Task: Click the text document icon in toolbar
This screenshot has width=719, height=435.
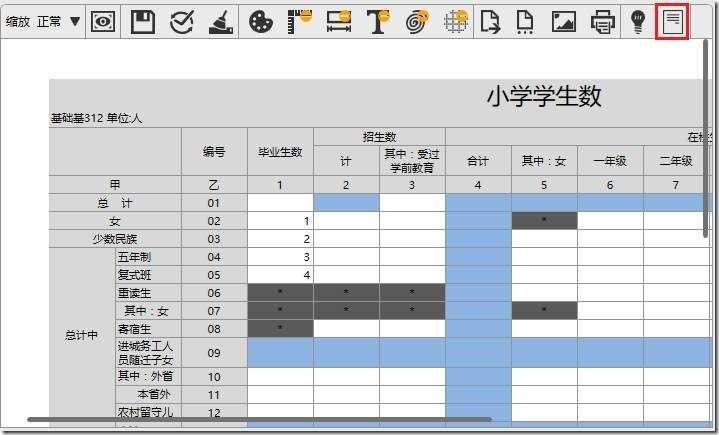Action: pyautogui.click(x=672, y=21)
